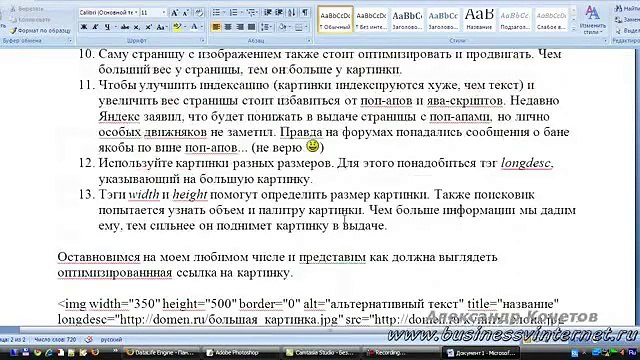Switch to Camtasia Studio taskbar window
The image size is (640, 360).
point(320,353)
